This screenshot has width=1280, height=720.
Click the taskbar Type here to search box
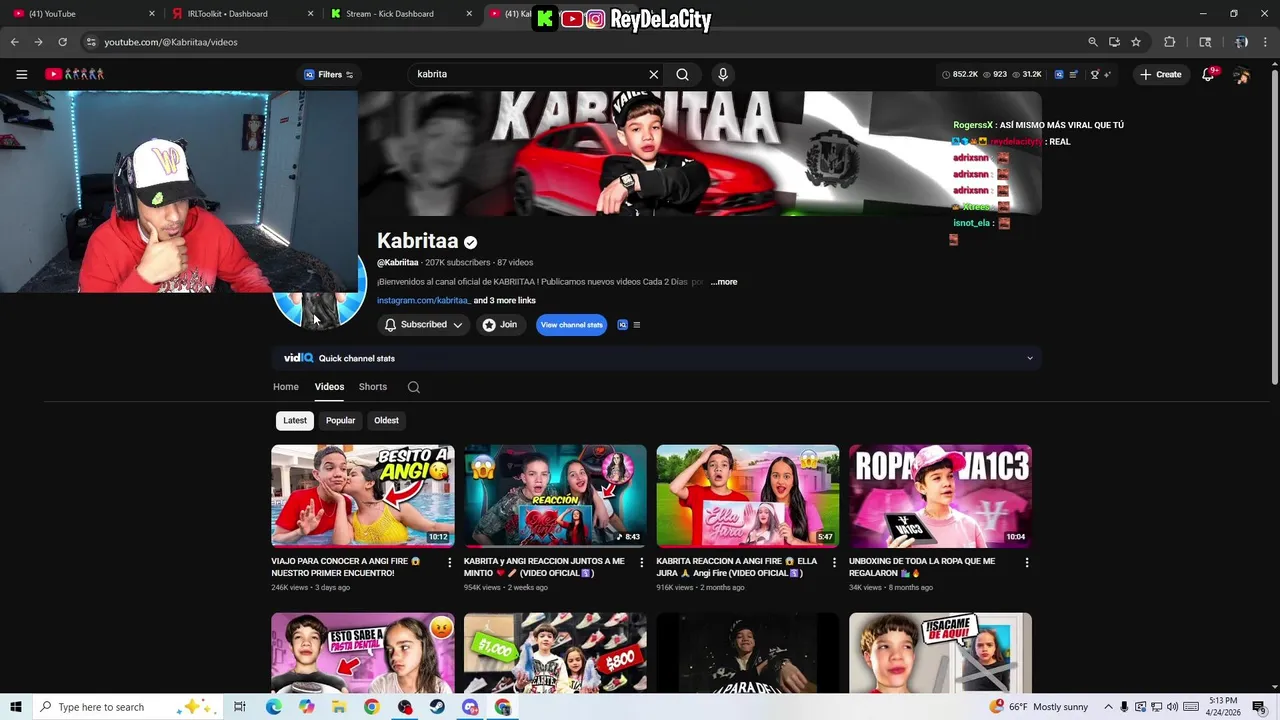tap(127, 707)
